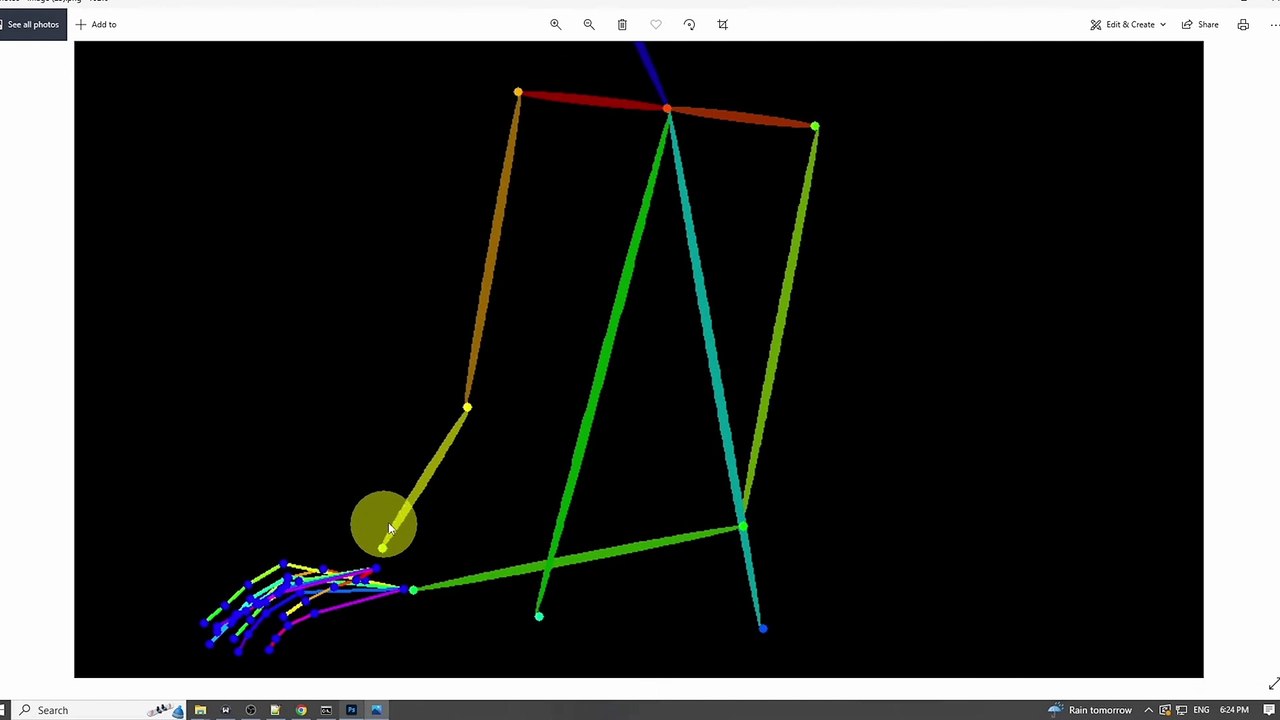
Task: Open File Explorer from the taskbar
Action: pos(200,710)
